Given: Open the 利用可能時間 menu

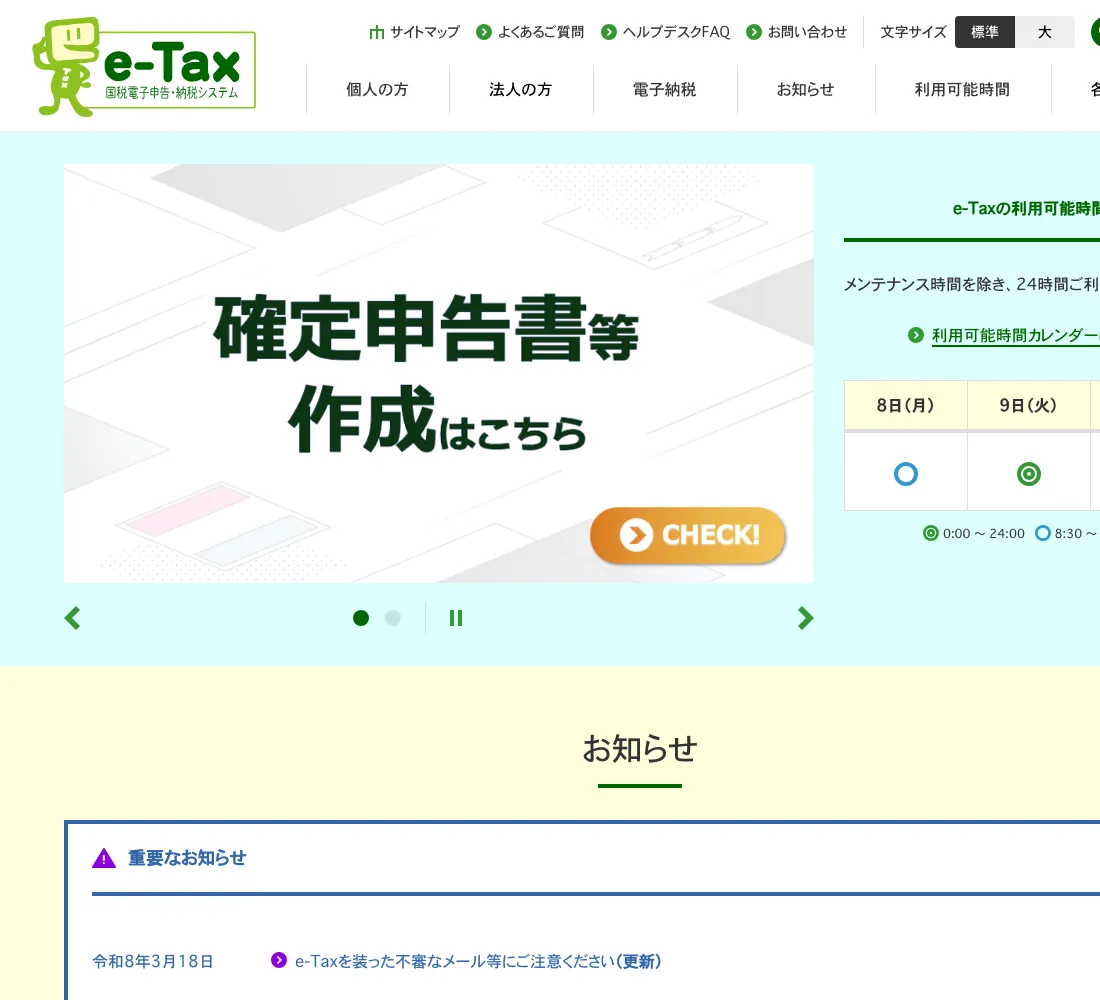Looking at the screenshot, I should [x=962, y=89].
